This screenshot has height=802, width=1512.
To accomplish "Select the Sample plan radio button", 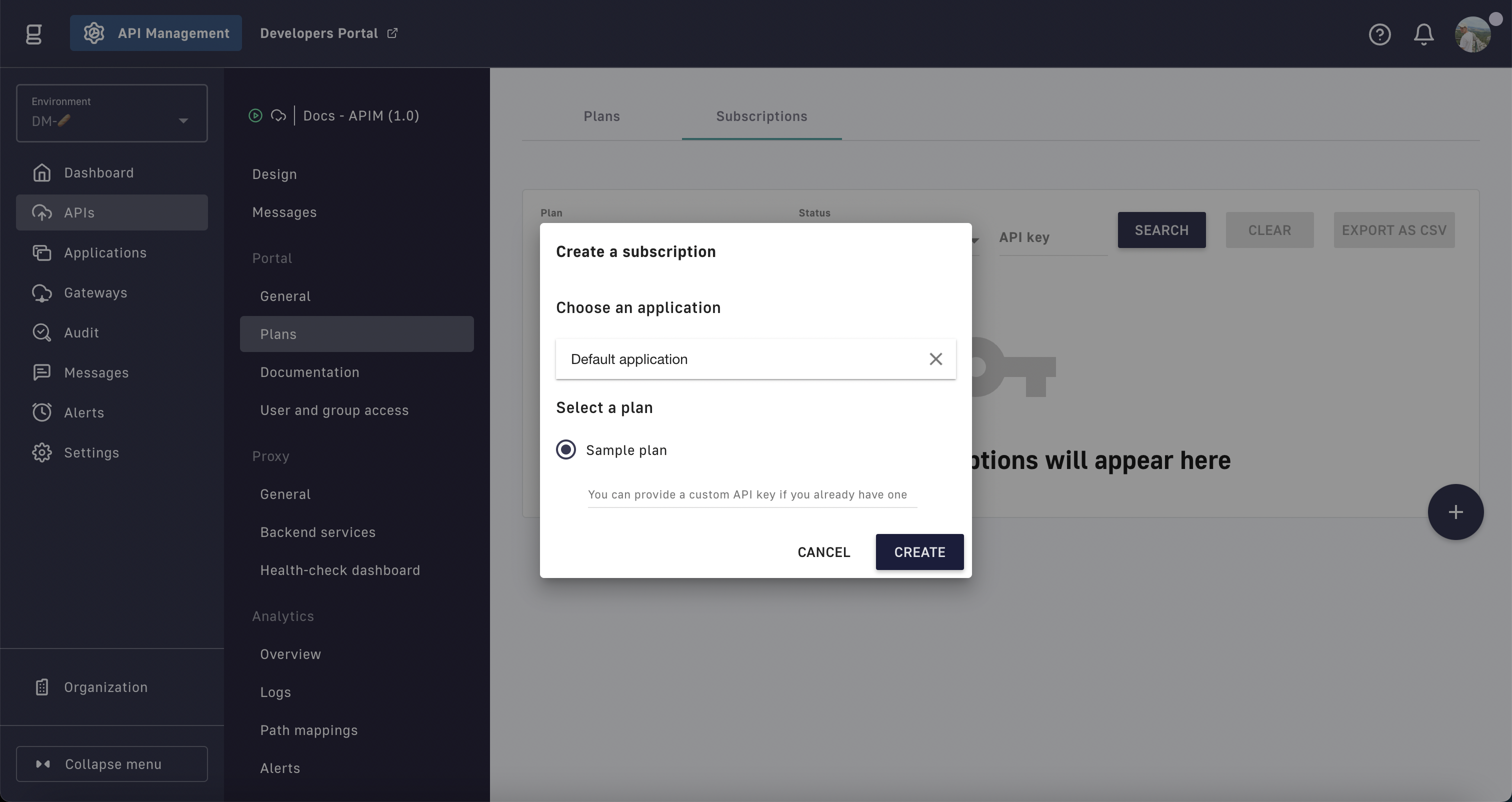I will (x=566, y=449).
